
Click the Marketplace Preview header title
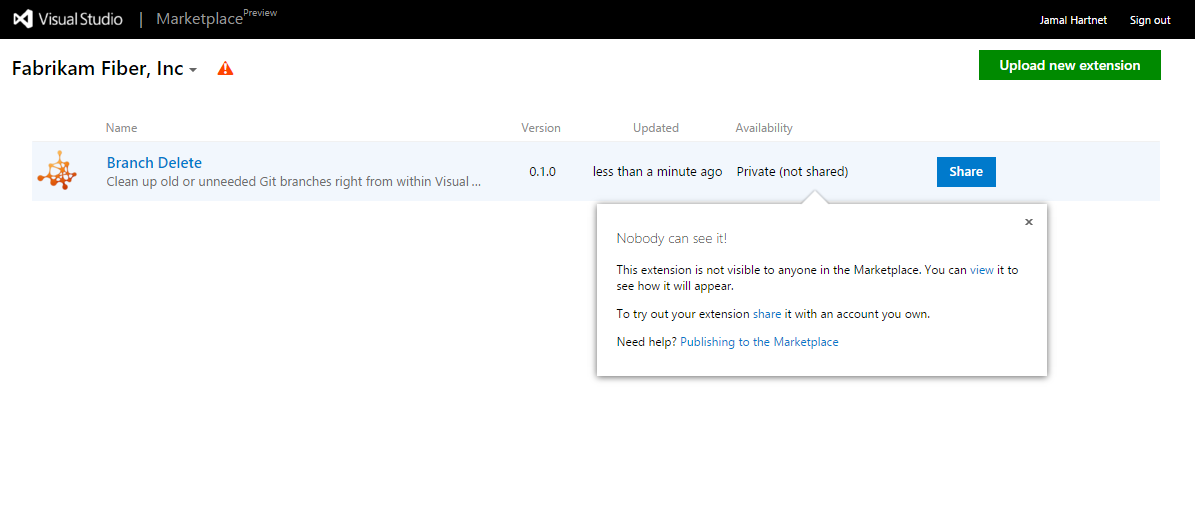pos(216,18)
